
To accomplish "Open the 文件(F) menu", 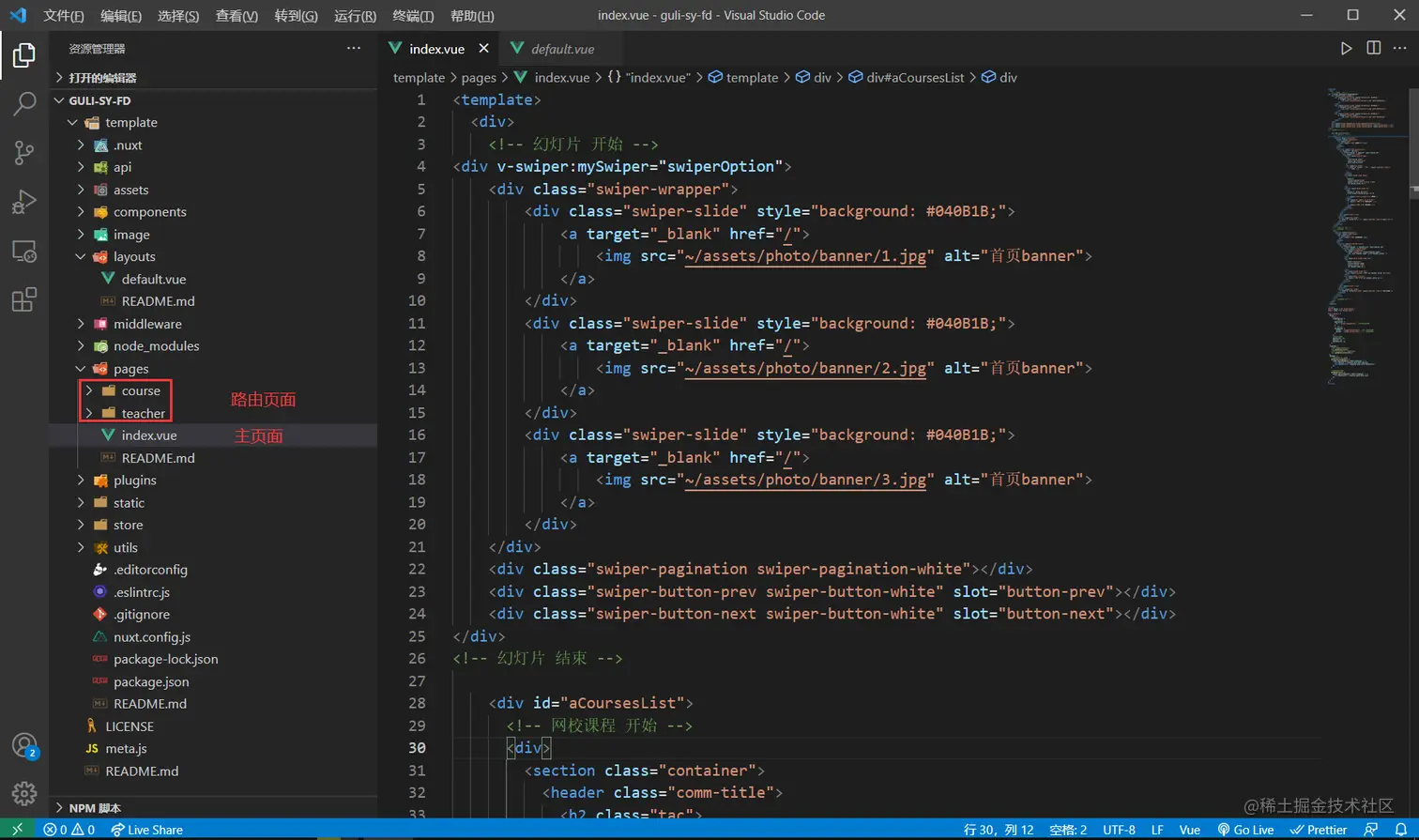I will pyautogui.click(x=64, y=16).
